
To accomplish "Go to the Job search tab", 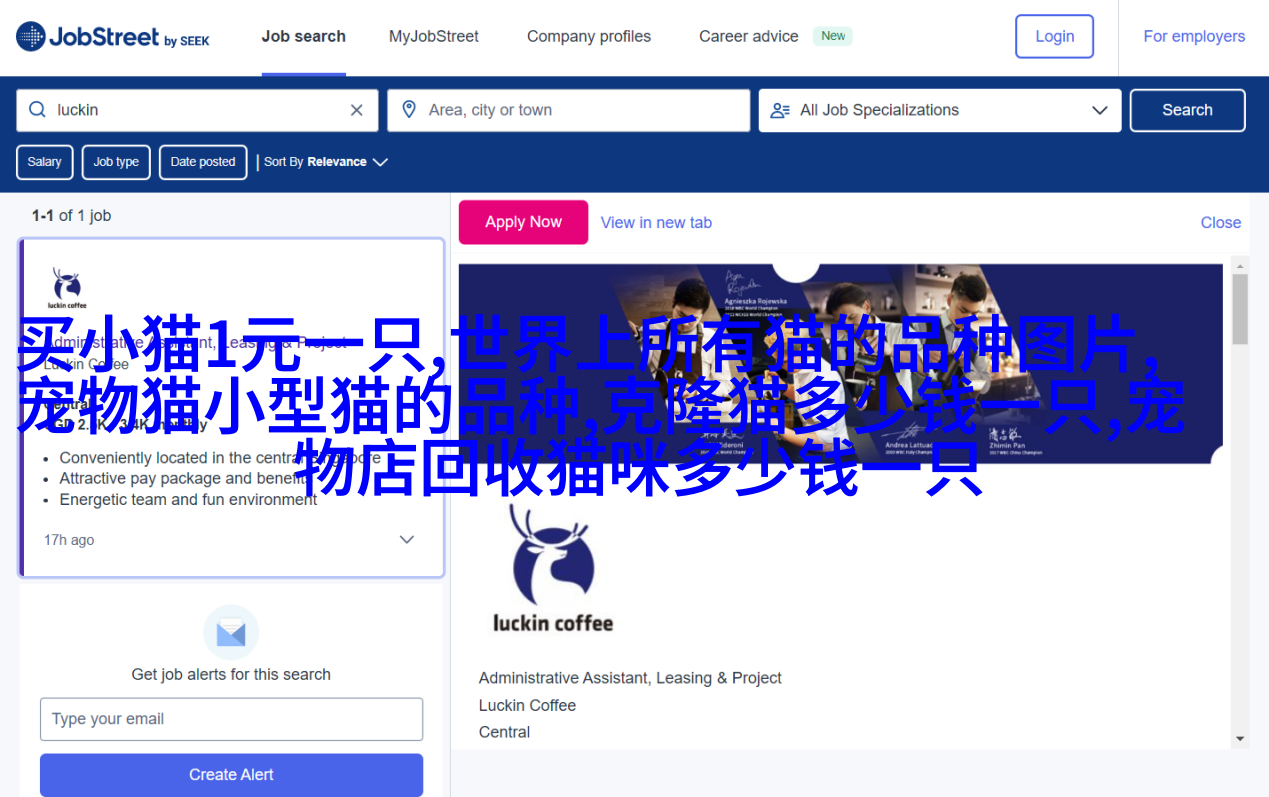I will coord(304,37).
